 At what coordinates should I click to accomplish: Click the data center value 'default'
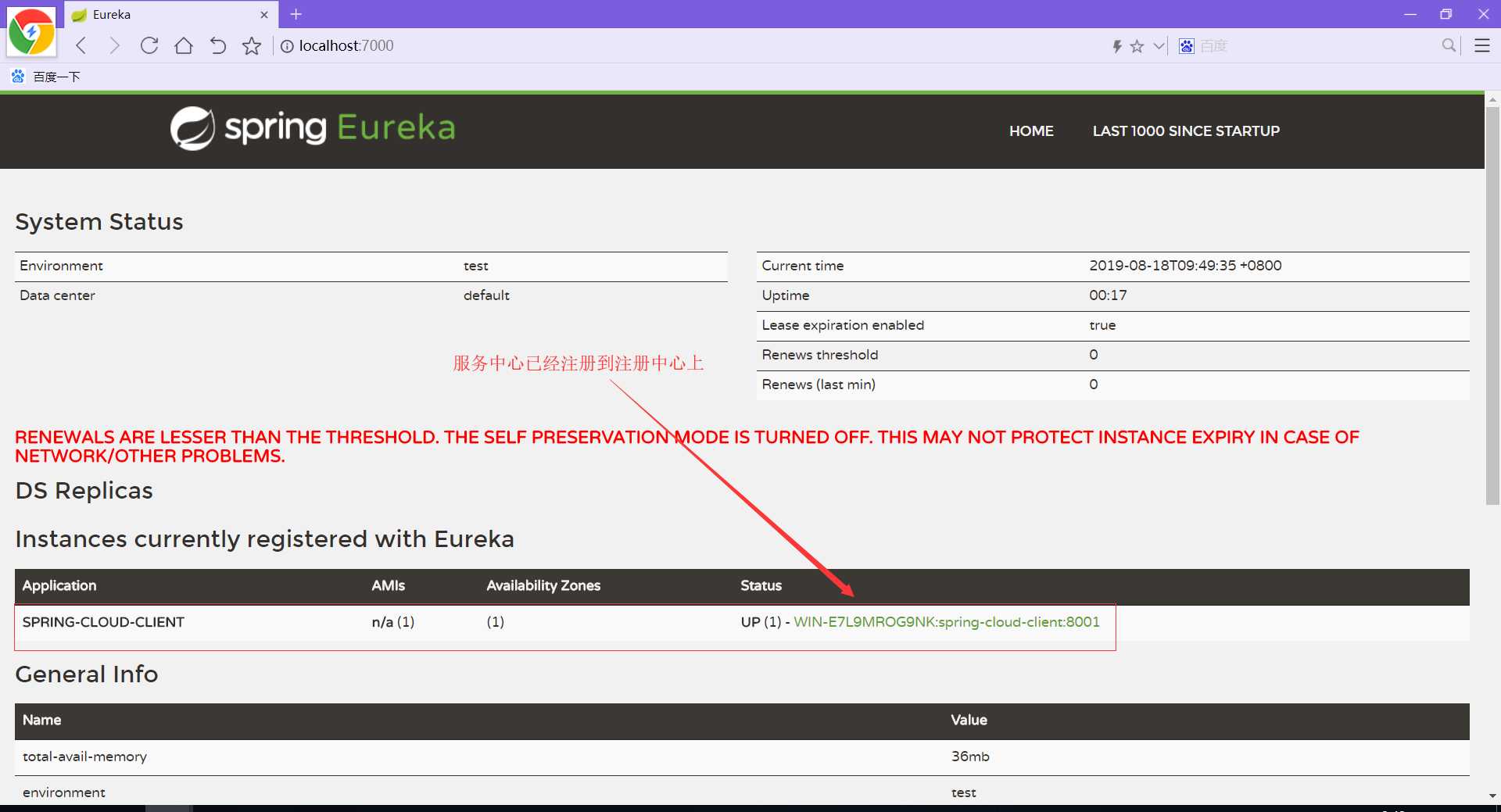tap(486, 295)
